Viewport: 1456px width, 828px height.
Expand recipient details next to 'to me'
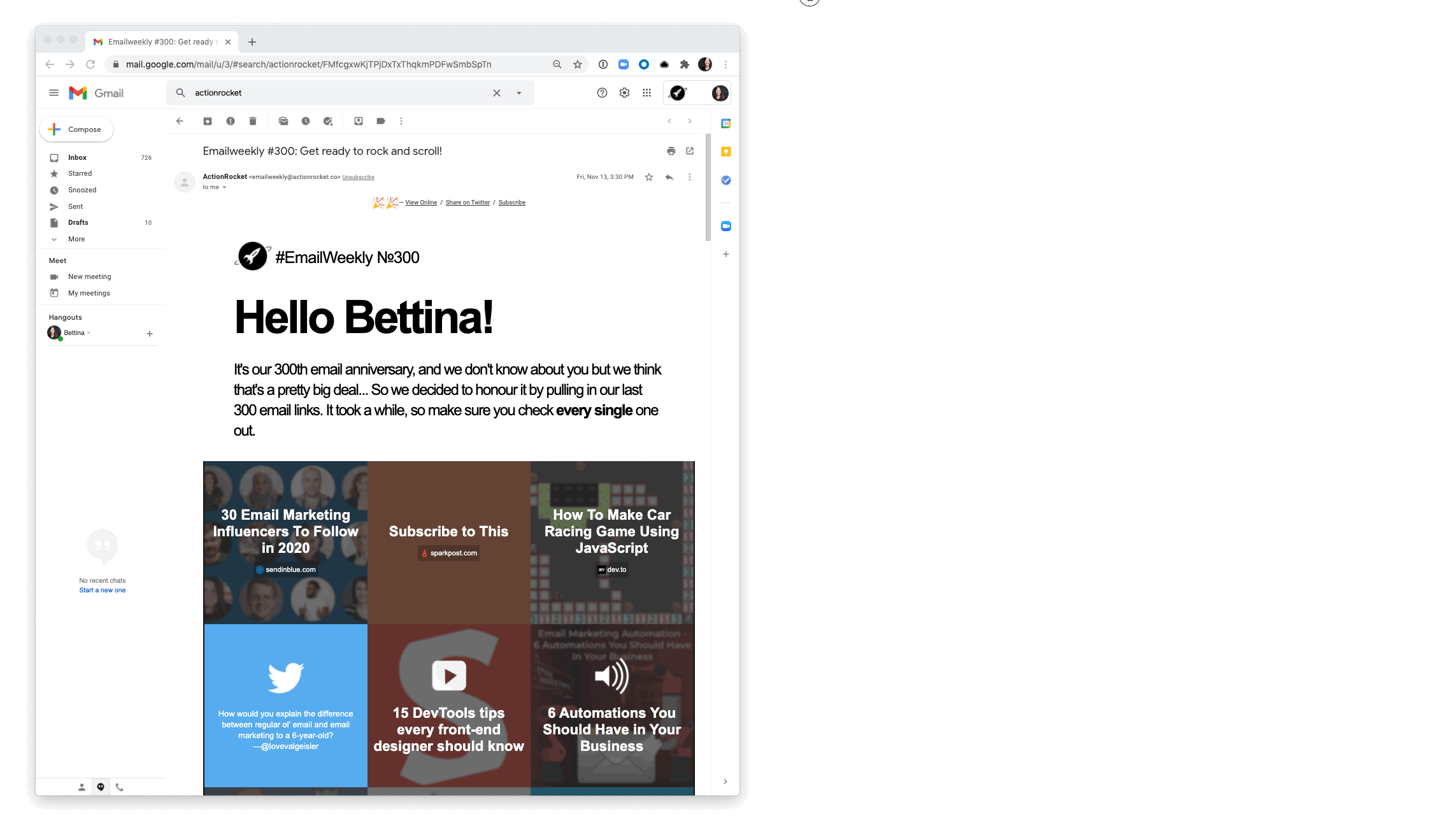[224, 187]
